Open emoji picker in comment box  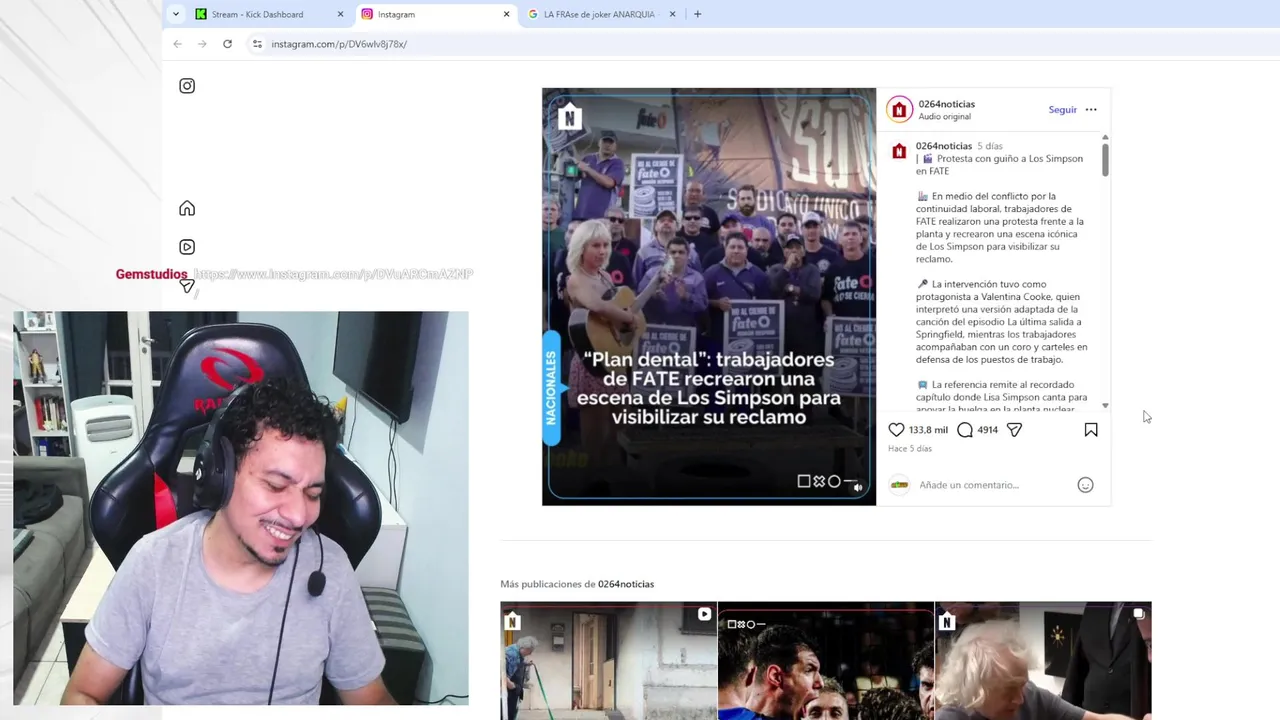pos(1085,485)
